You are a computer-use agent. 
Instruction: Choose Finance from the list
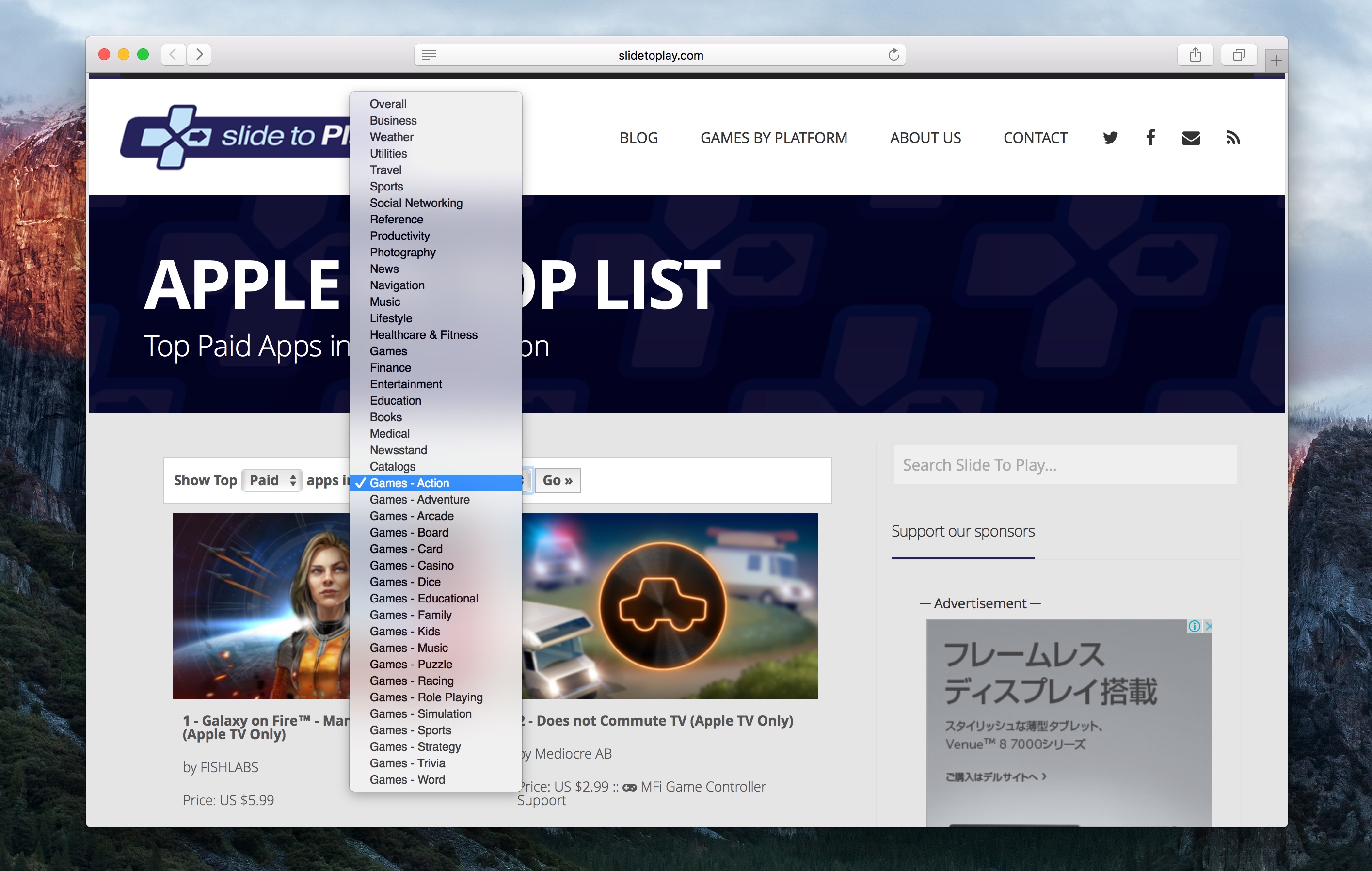[436, 368]
